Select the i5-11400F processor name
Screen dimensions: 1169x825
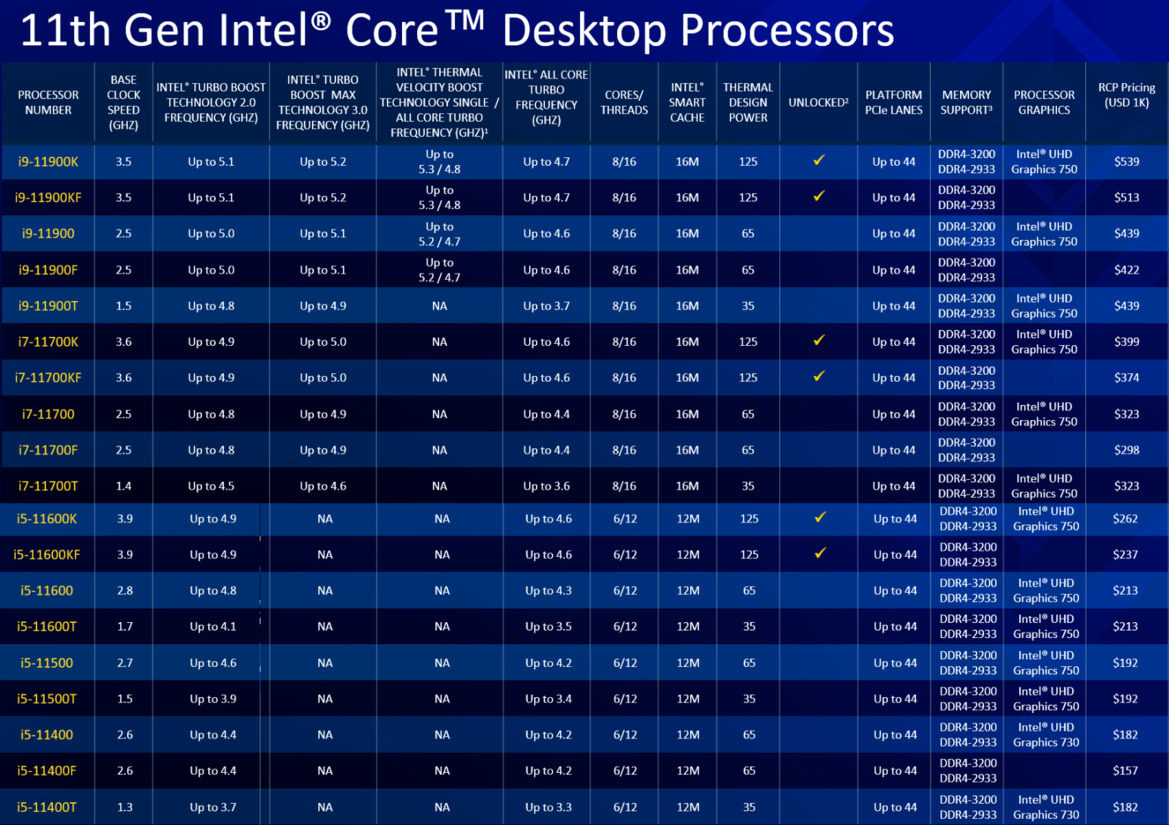tap(46, 771)
